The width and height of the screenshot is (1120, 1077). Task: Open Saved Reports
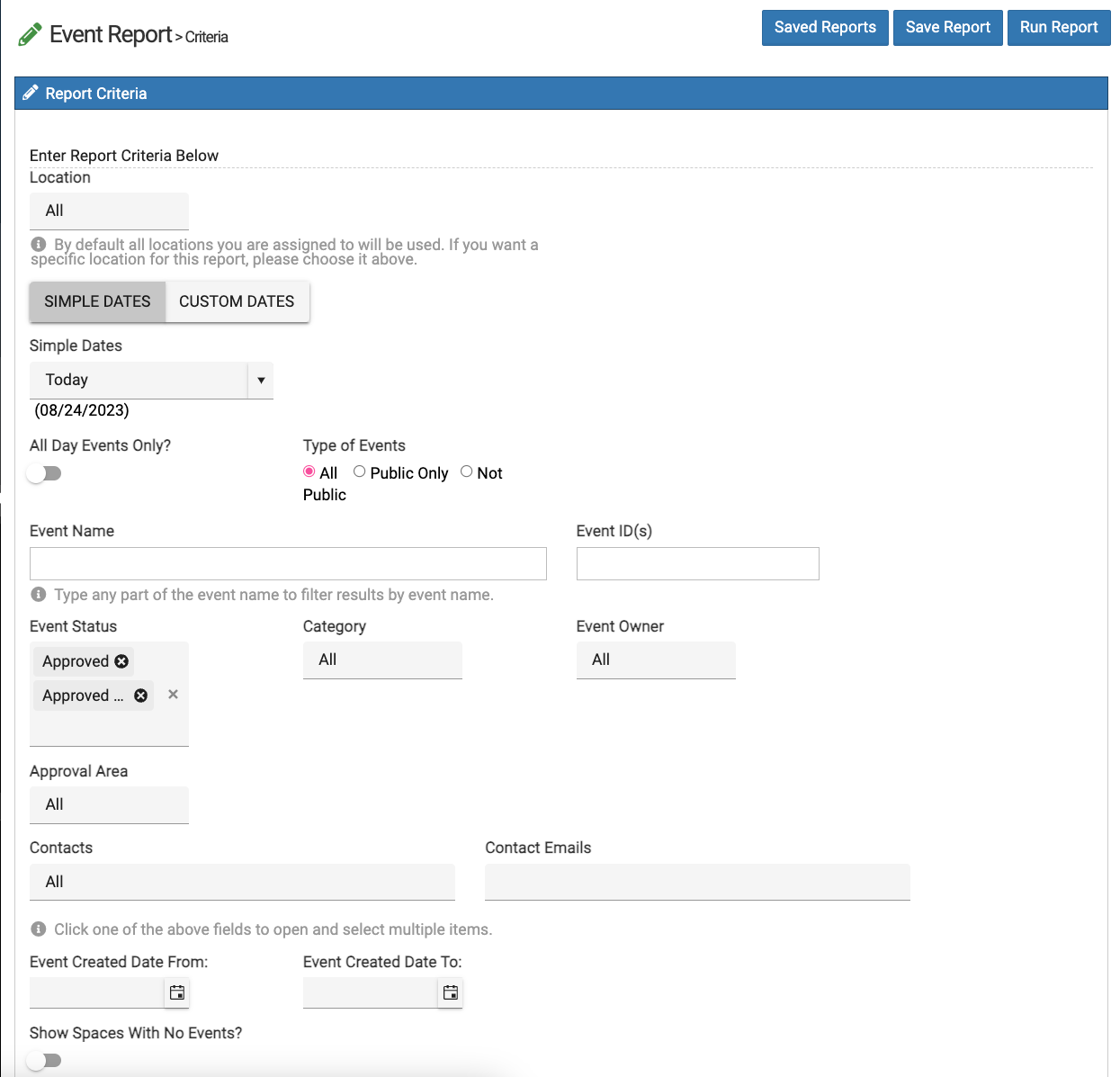(x=825, y=27)
